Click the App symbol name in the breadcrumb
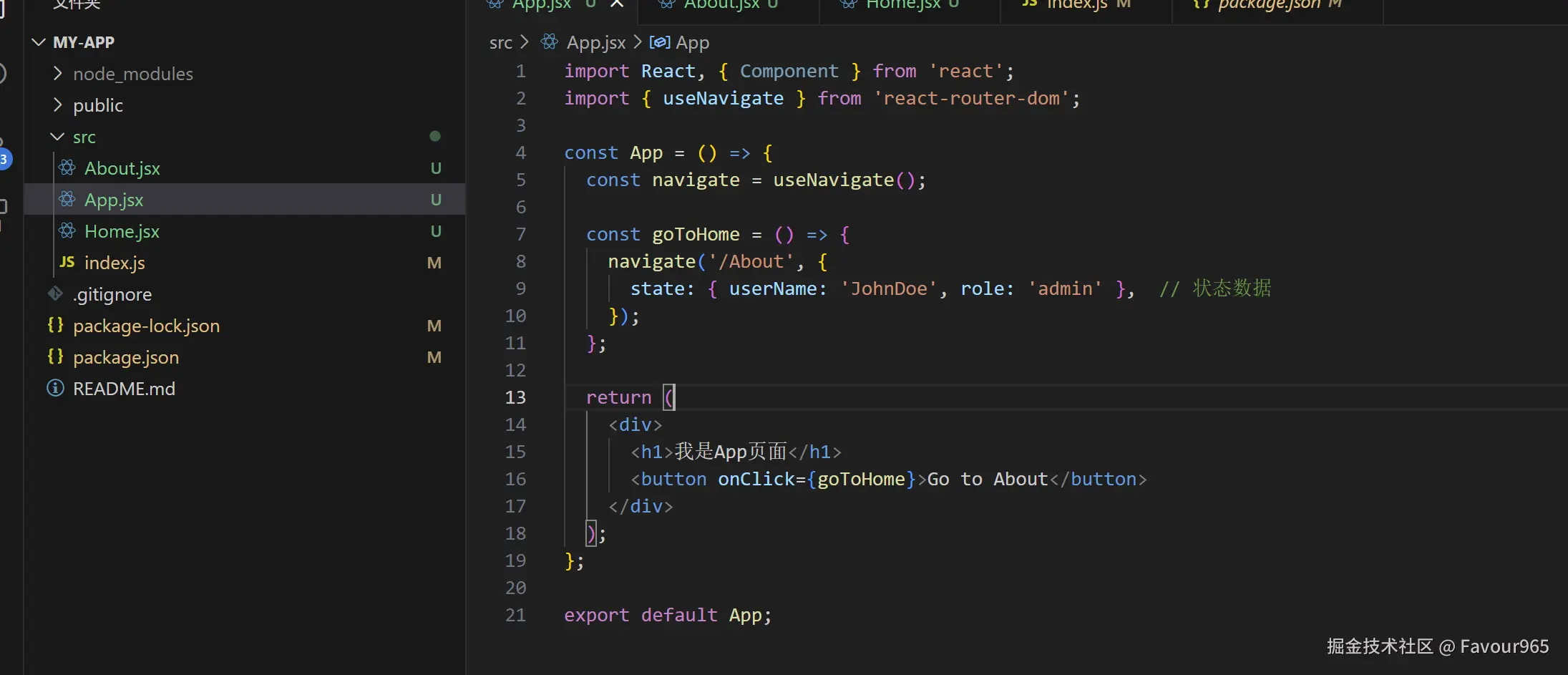The height and width of the screenshot is (675, 1568). [x=693, y=43]
